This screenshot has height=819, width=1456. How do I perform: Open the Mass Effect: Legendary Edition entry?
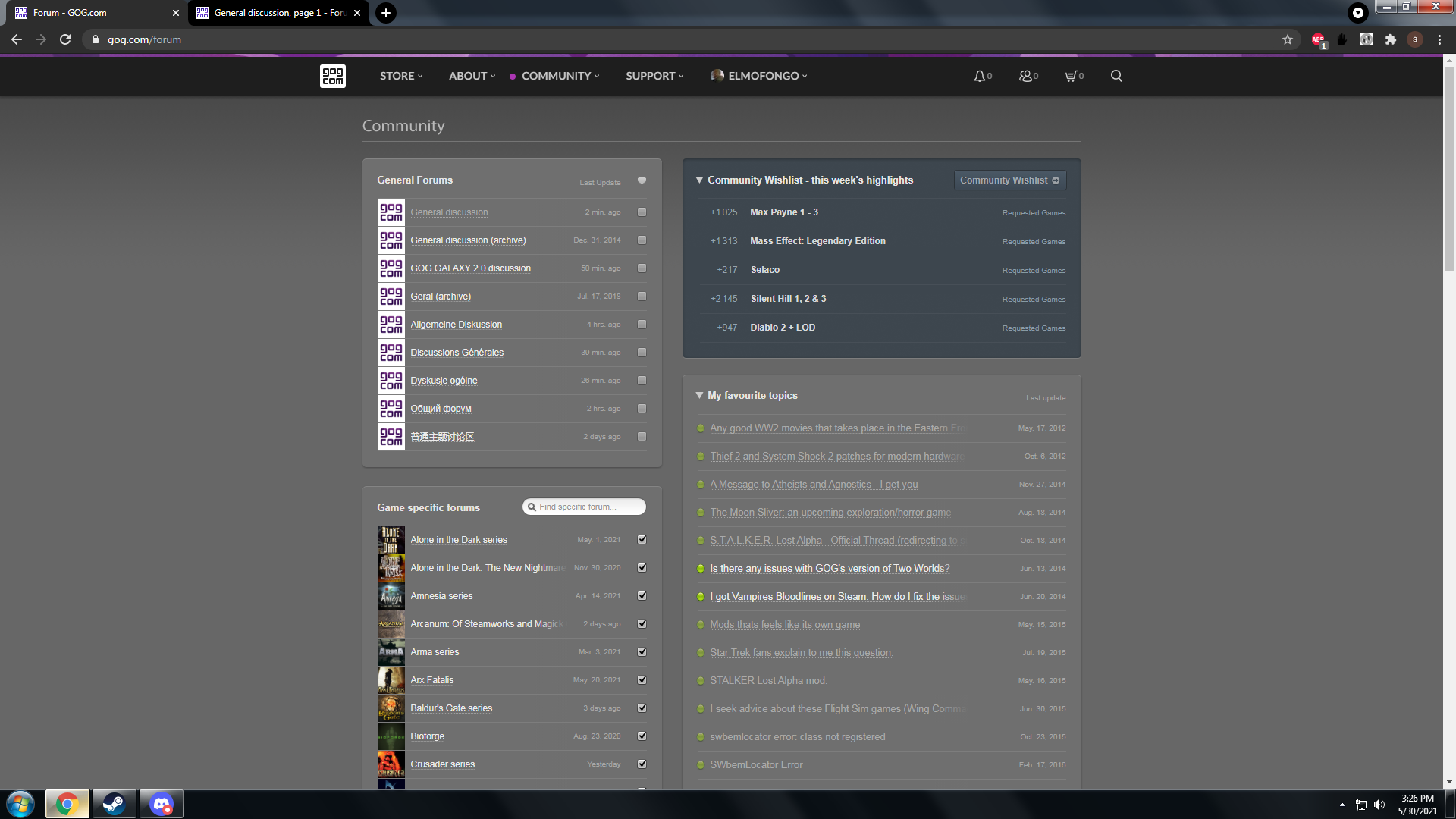click(817, 241)
